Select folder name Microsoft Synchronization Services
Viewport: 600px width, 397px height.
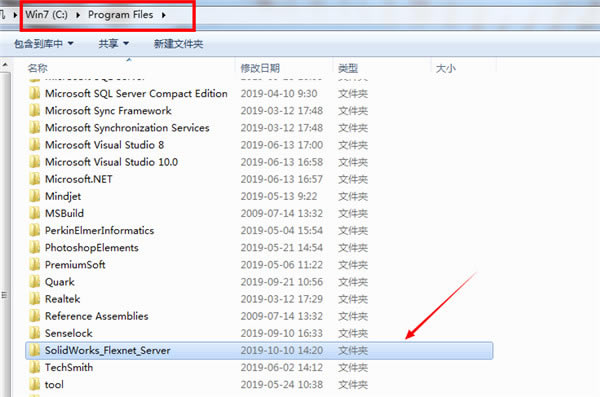coord(127,127)
